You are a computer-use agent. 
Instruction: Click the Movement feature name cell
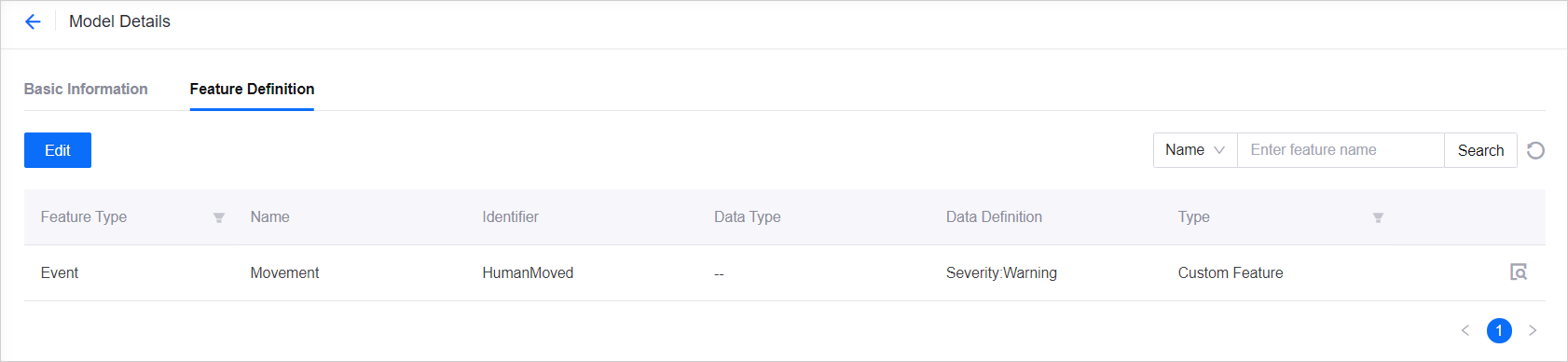point(284,272)
